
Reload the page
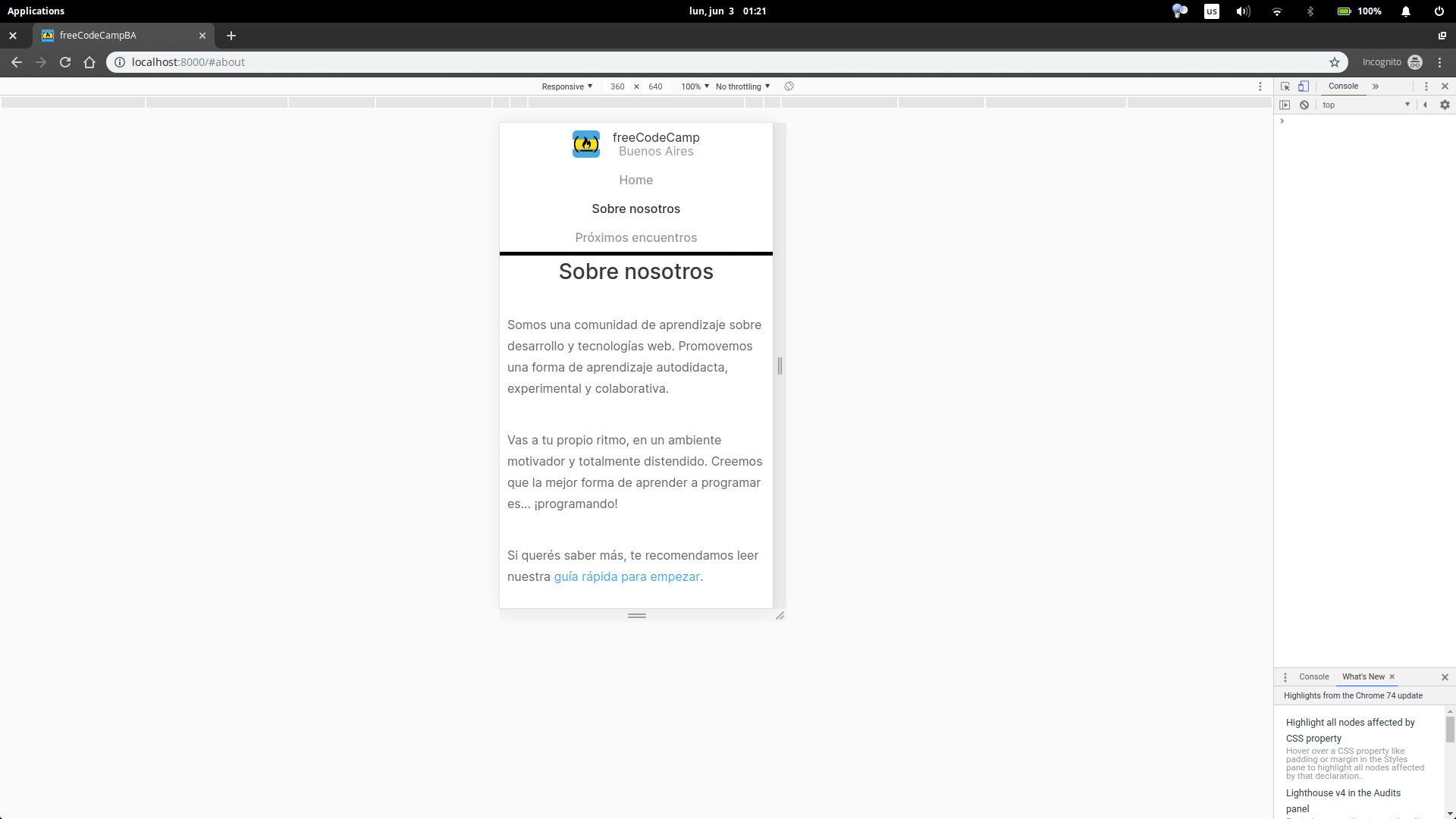click(65, 62)
